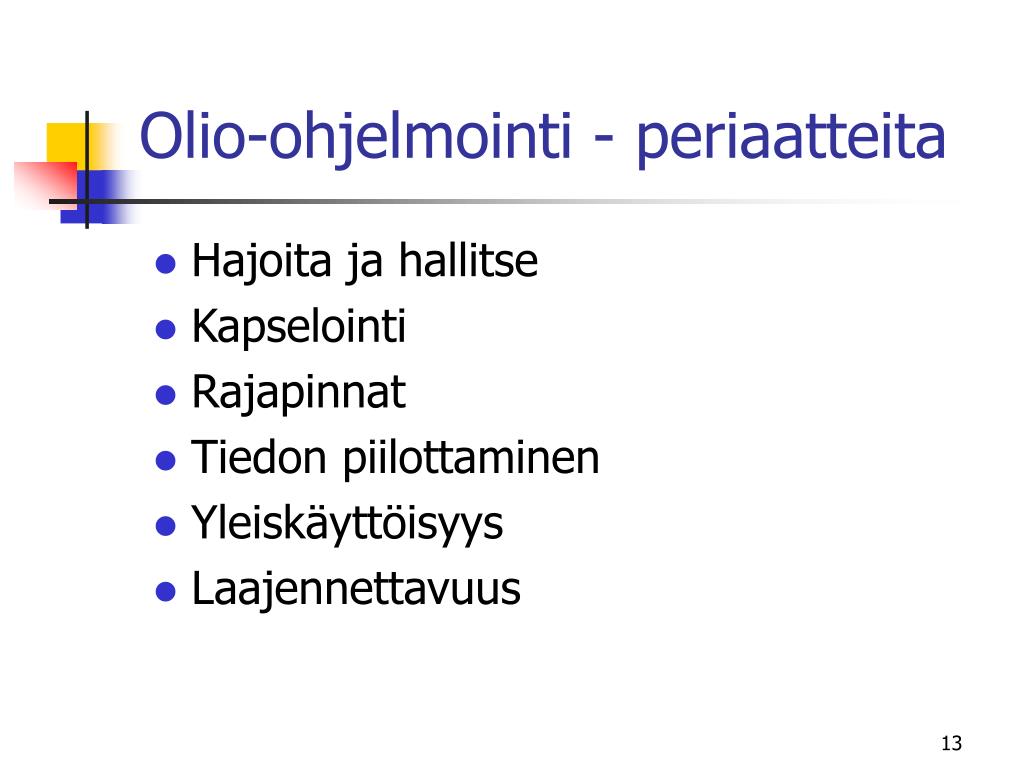Click the bullet dot beside "Rajapinnat"

click(x=166, y=395)
